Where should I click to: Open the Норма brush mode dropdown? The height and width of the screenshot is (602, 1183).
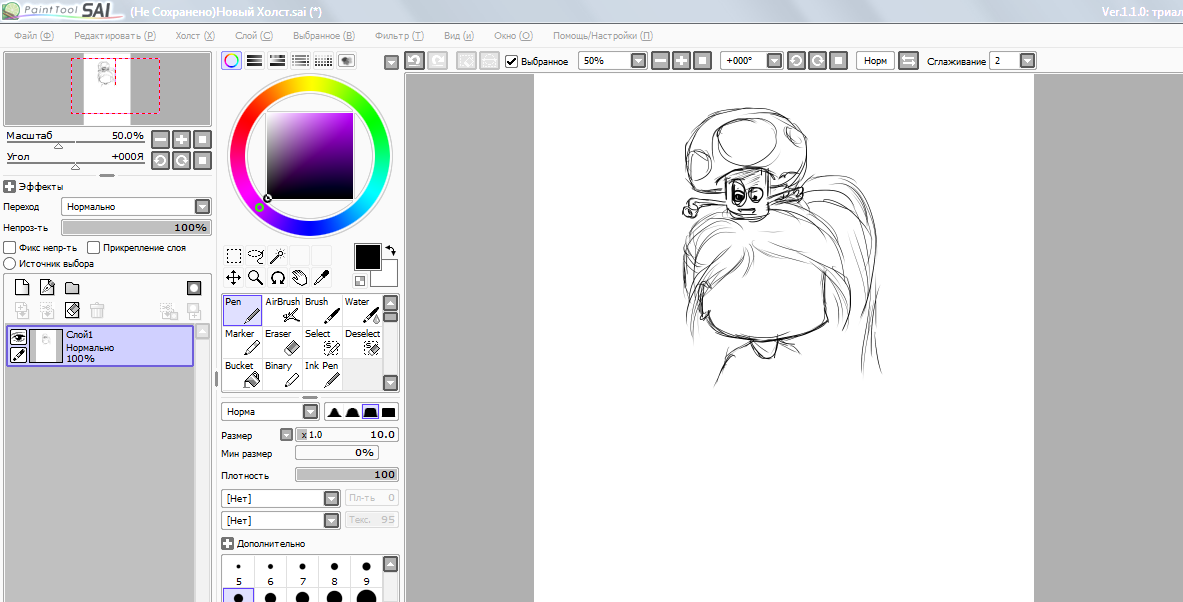click(310, 412)
